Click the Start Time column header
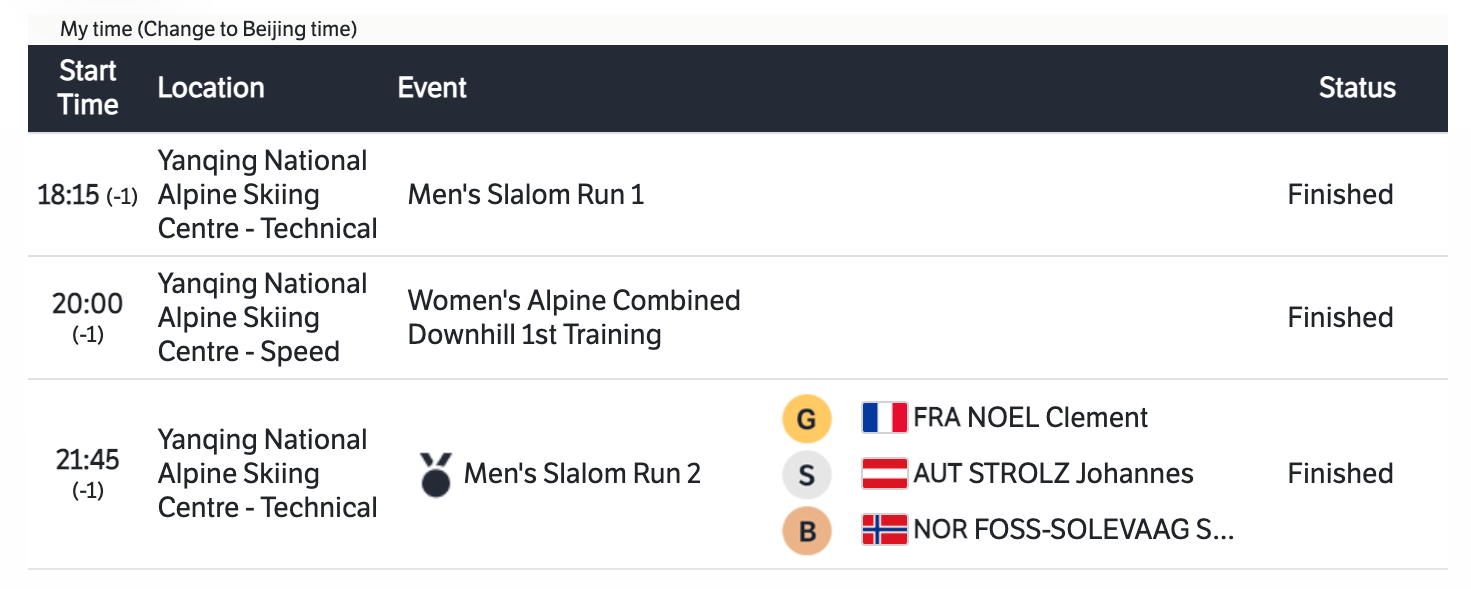This screenshot has height=589, width=1471. [x=88, y=88]
